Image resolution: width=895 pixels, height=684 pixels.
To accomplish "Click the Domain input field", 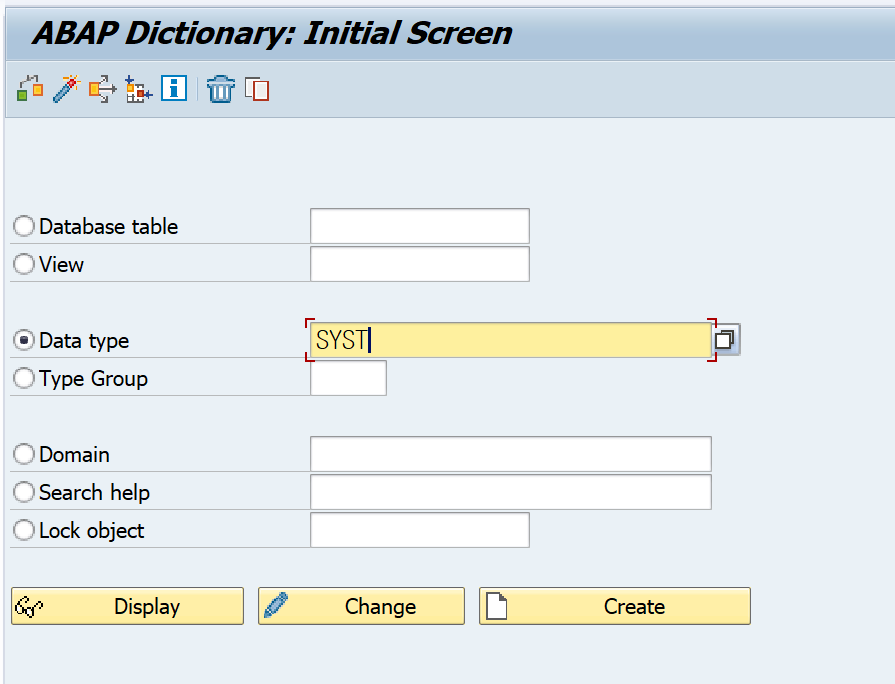I will pos(511,454).
